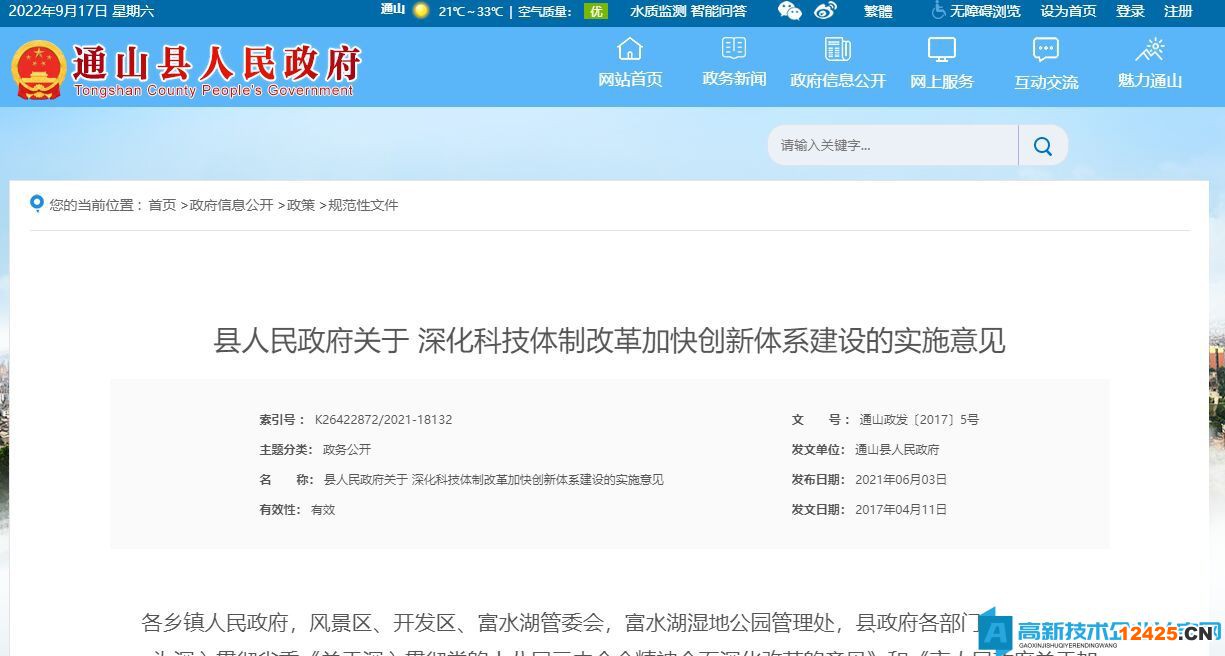Enable 无障碍浏览 accessibility browsing
This screenshot has width=1225, height=656.
coord(988,11)
